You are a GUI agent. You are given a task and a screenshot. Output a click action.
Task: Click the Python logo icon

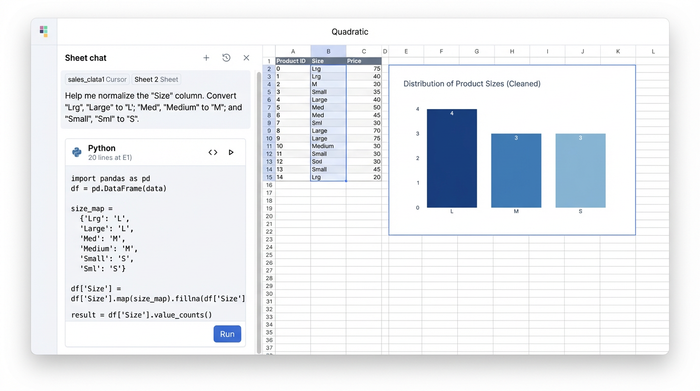(x=77, y=152)
